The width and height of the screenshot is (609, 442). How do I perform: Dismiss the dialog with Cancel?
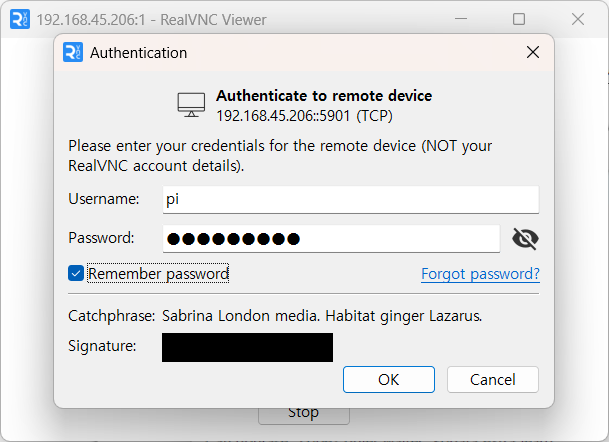492,379
